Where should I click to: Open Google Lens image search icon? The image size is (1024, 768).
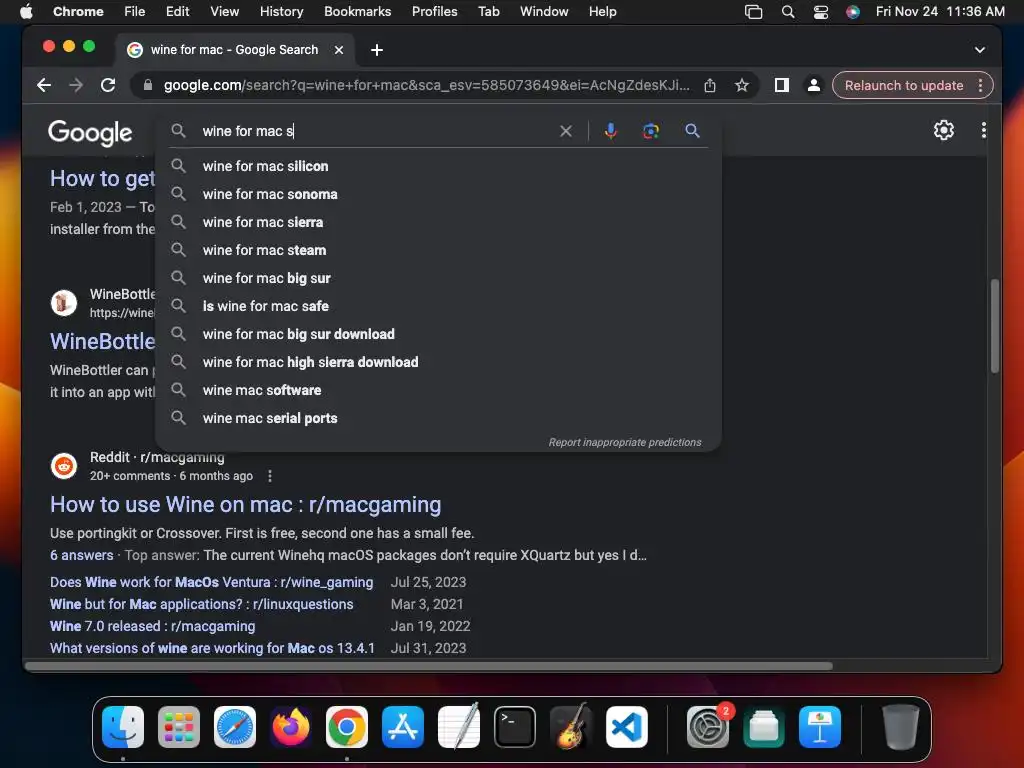pyautogui.click(x=650, y=131)
